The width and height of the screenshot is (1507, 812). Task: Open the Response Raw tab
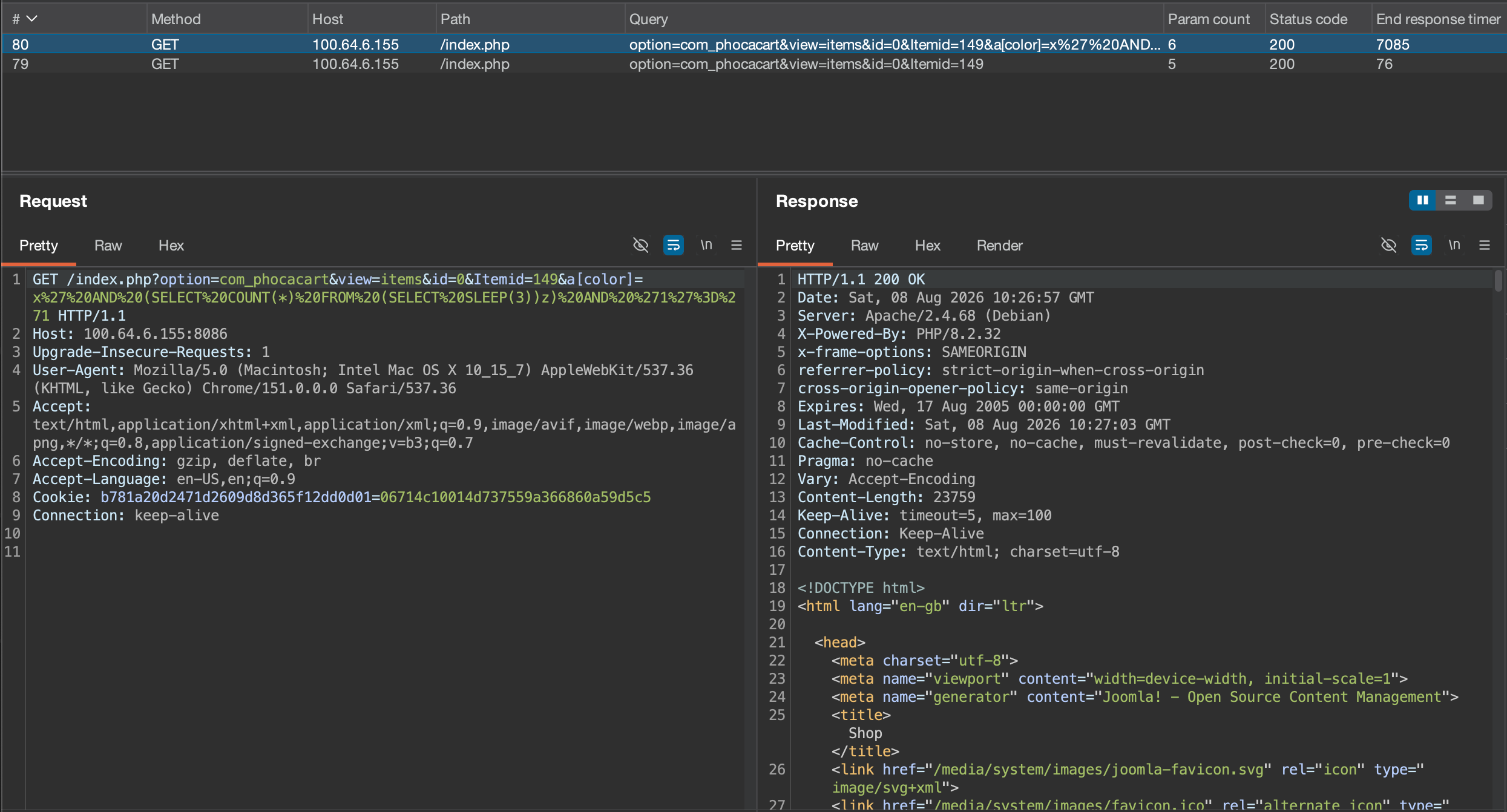tap(865, 245)
